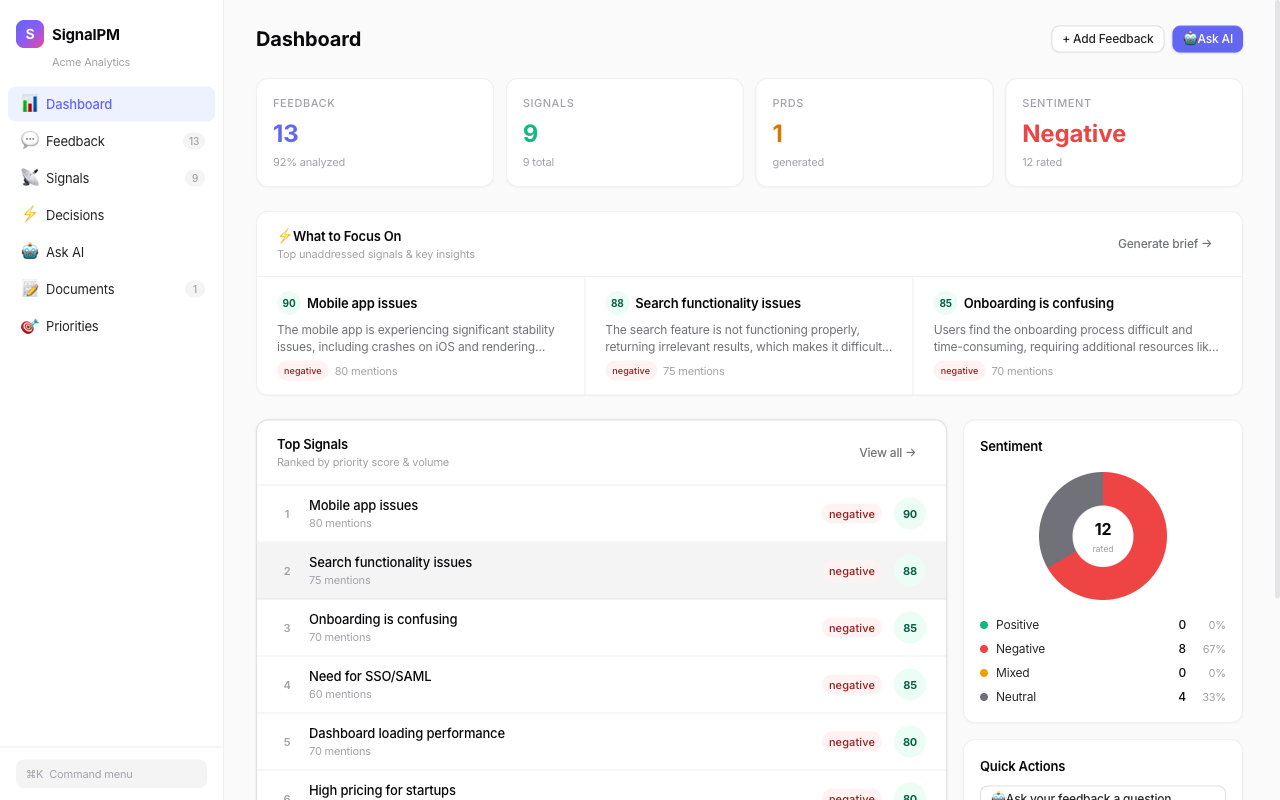This screenshot has width=1280, height=800.
Task: Click the lightning icon beside What to Focus On
Action: [283, 236]
